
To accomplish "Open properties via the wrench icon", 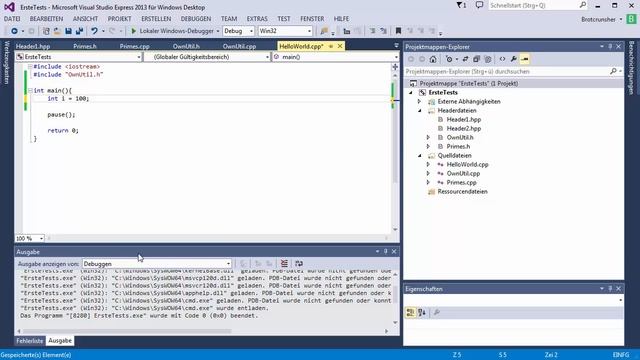I will click(x=513, y=59).
